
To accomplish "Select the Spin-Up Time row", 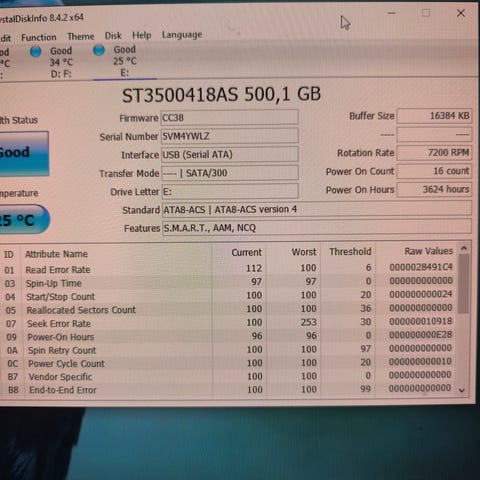I will (x=229, y=282).
